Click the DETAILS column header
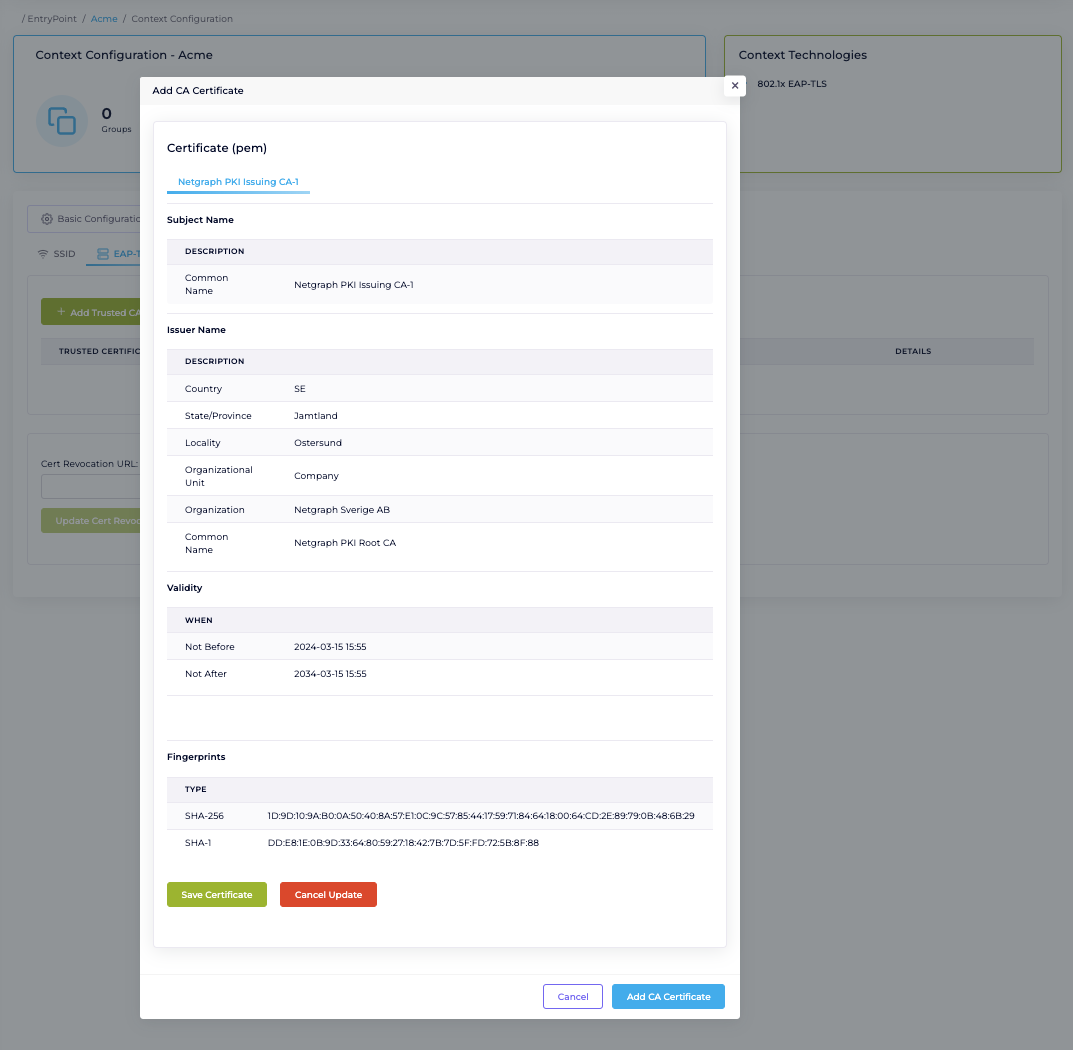 (912, 352)
